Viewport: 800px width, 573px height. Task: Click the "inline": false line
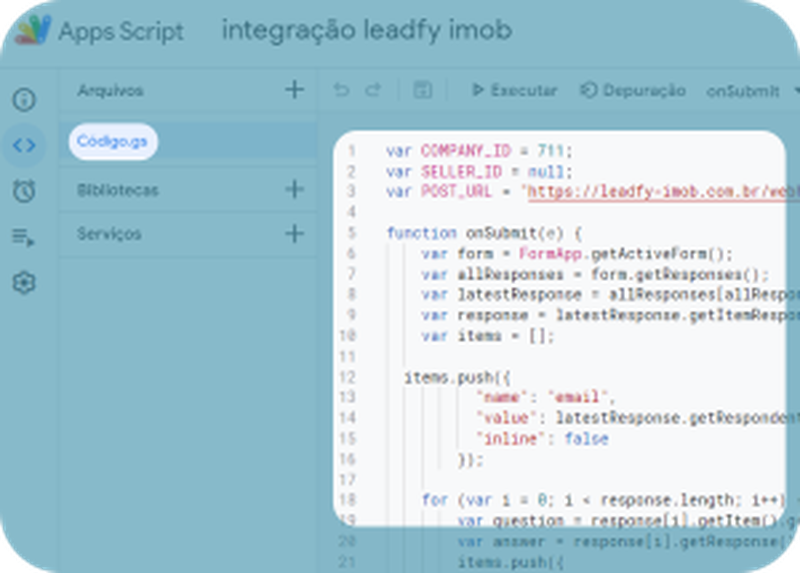pos(542,439)
